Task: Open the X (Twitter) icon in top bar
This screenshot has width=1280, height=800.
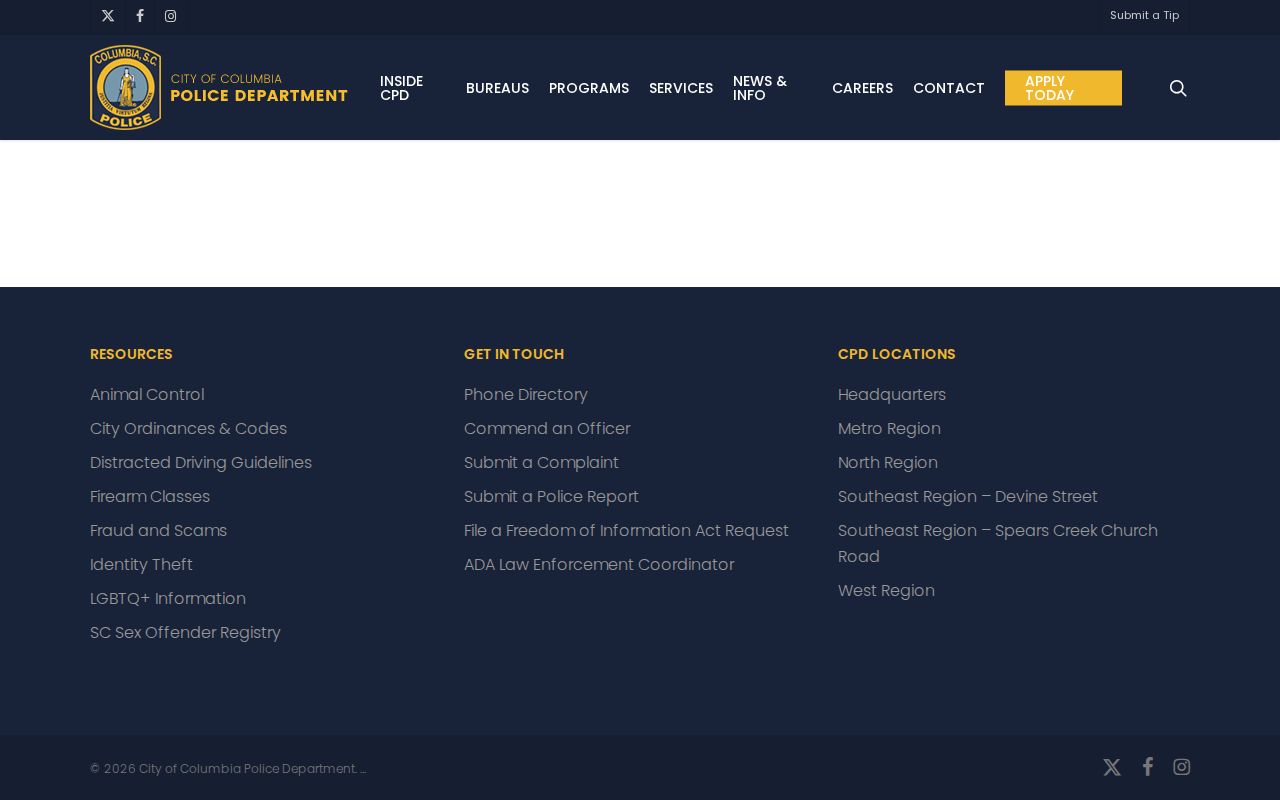Action: pos(108,16)
